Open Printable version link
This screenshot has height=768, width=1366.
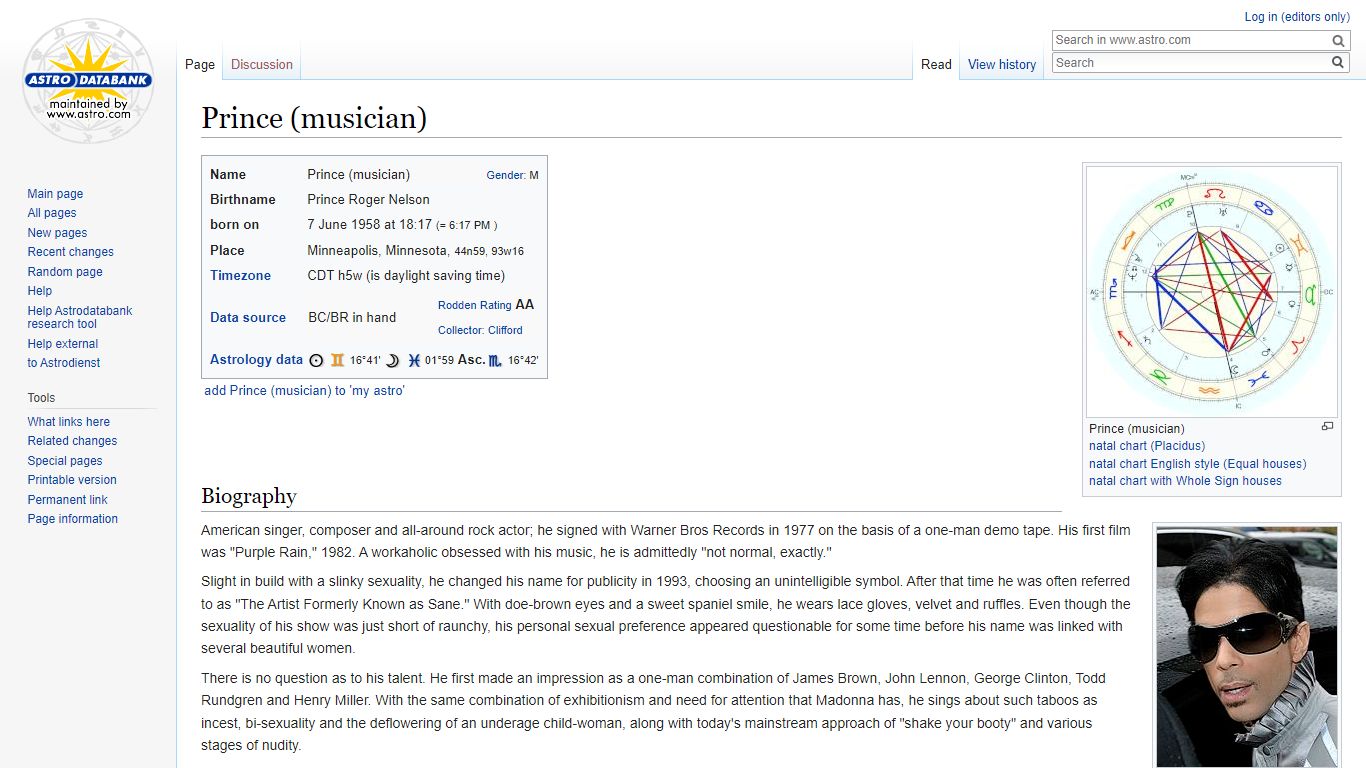point(72,480)
